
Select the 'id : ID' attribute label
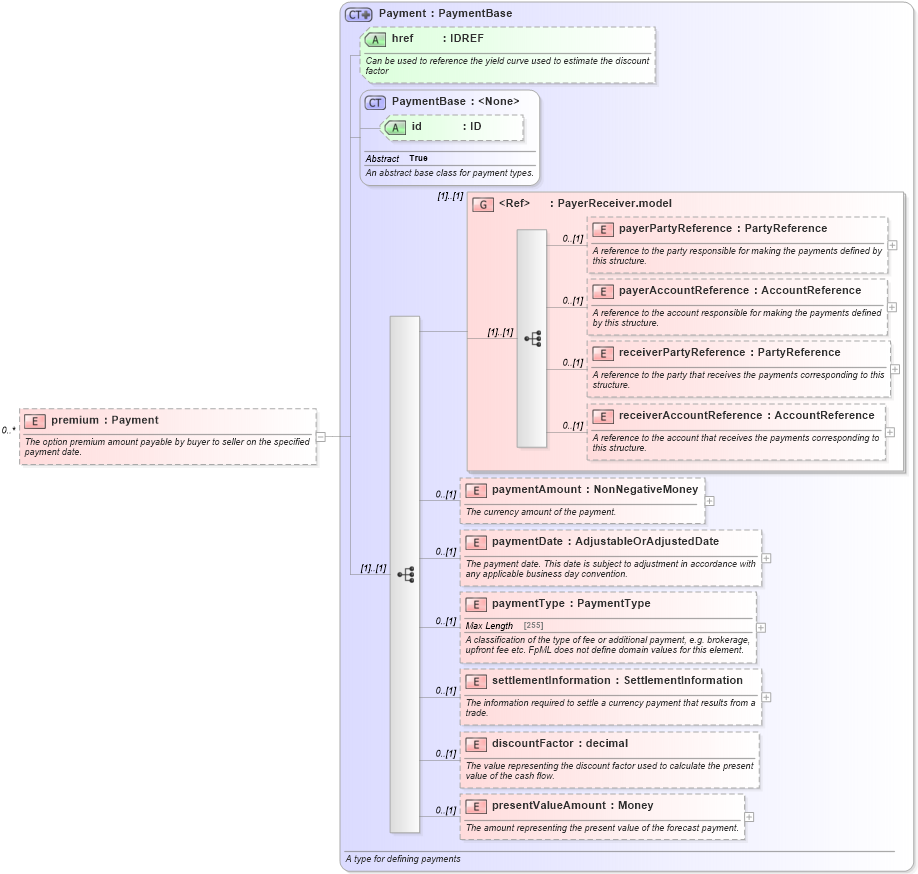[446, 126]
